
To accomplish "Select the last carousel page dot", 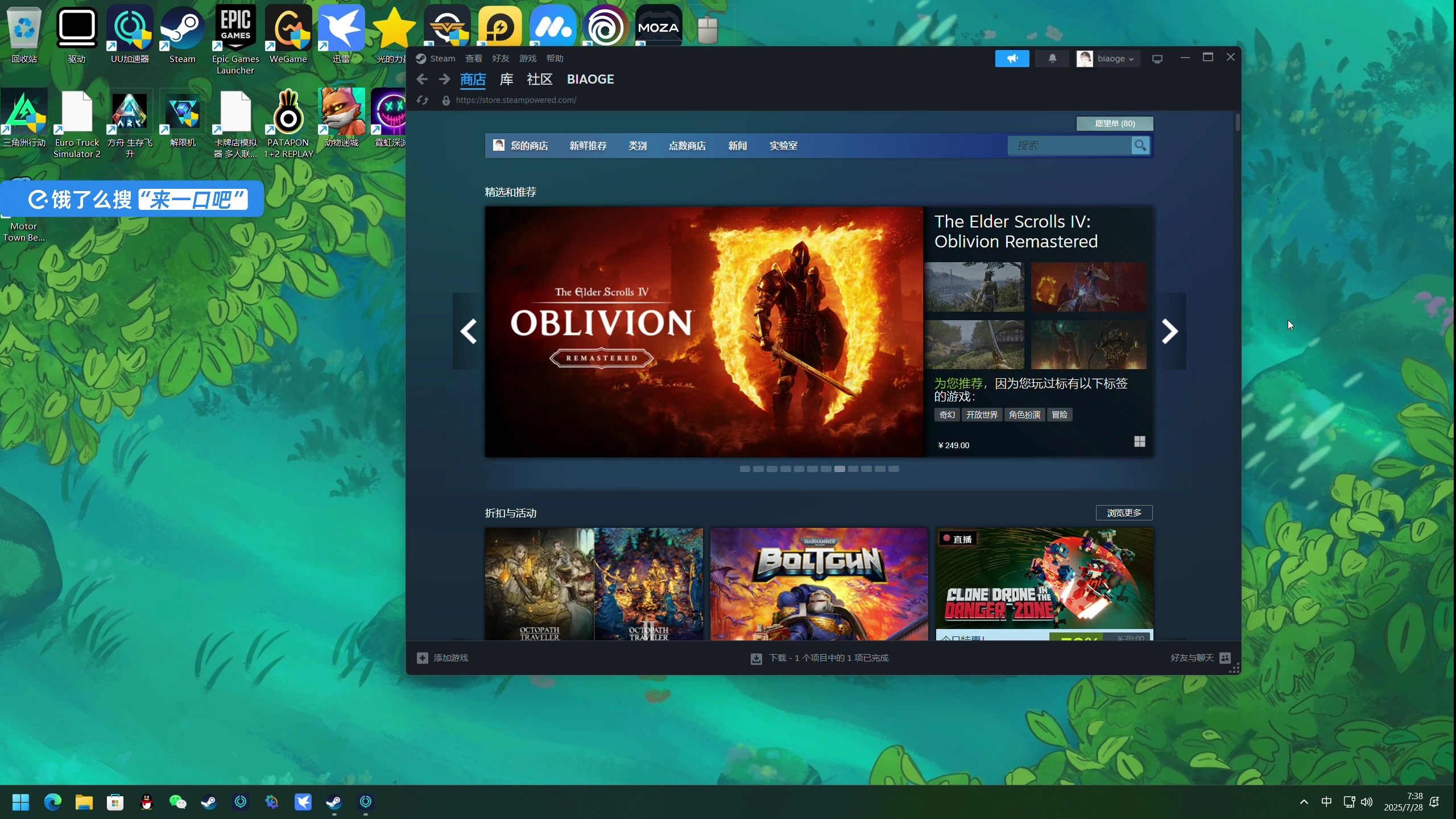I will coord(894,469).
